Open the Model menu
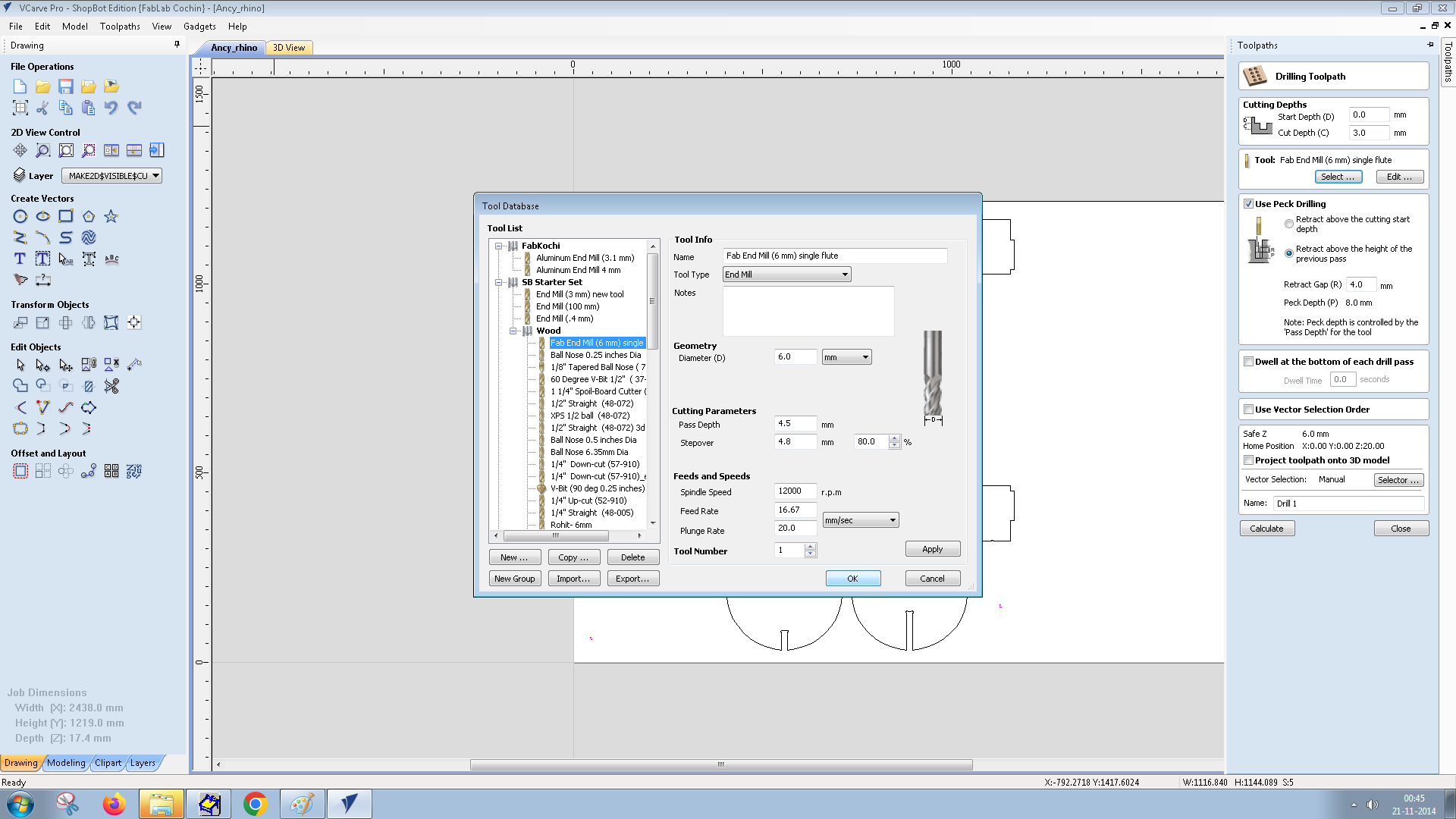The image size is (1456, 819). [x=75, y=27]
